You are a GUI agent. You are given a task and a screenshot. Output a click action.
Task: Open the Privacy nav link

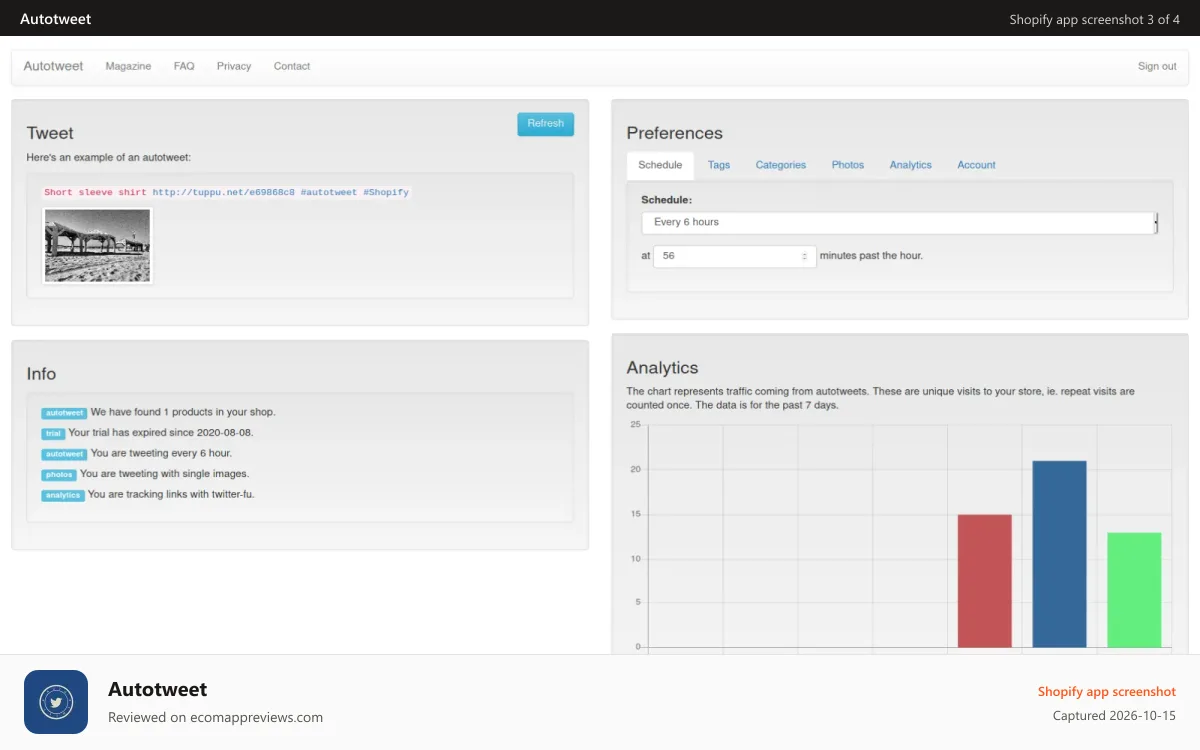[234, 66]
